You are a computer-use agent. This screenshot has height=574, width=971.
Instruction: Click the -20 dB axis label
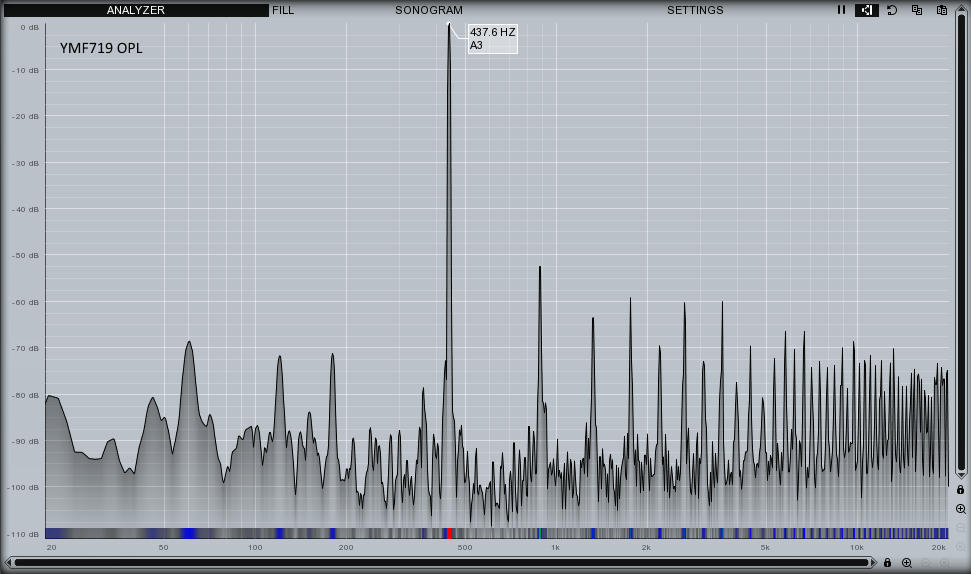[25, 116]
